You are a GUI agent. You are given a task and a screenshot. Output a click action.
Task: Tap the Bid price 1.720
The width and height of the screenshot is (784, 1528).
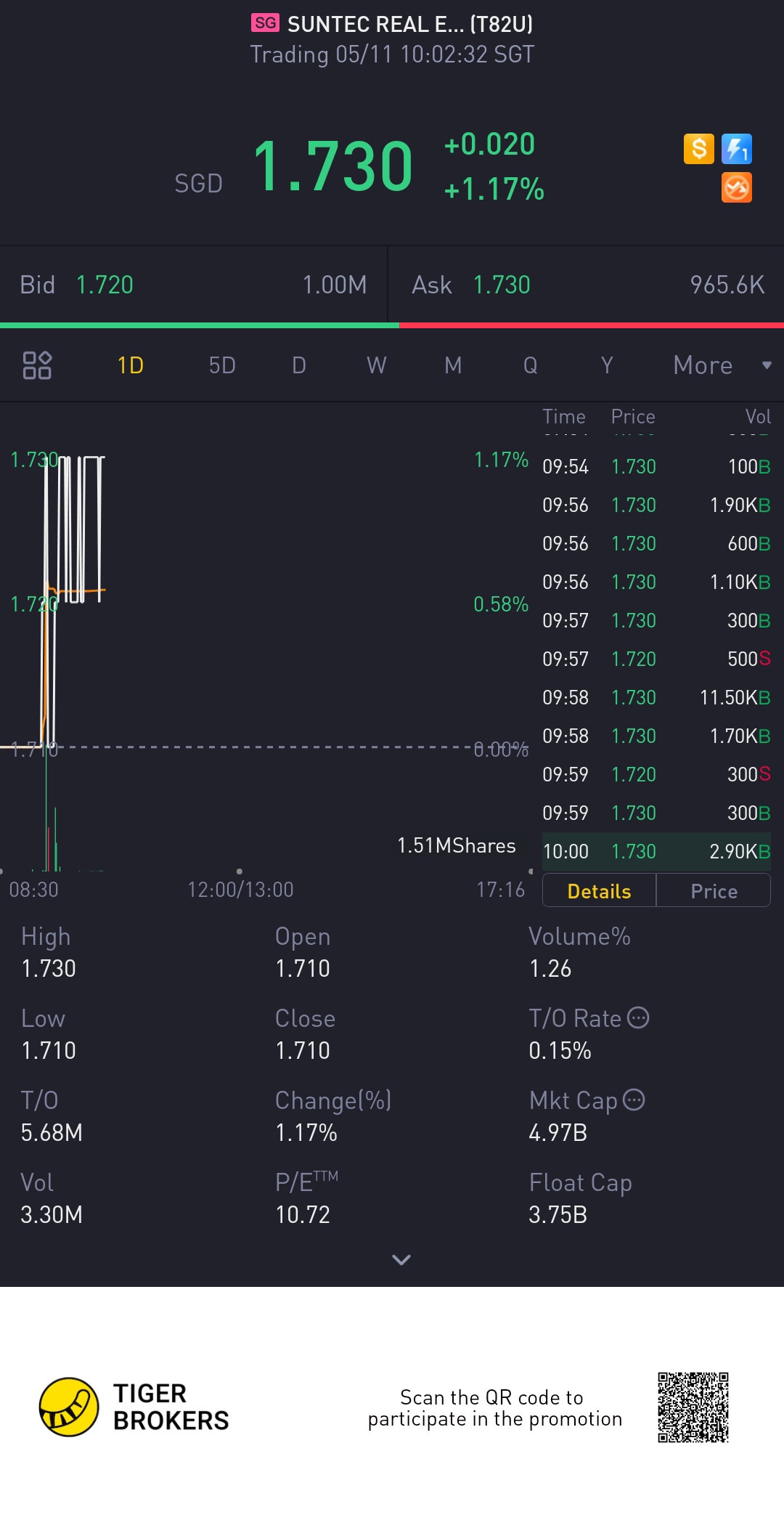point(105,285)
